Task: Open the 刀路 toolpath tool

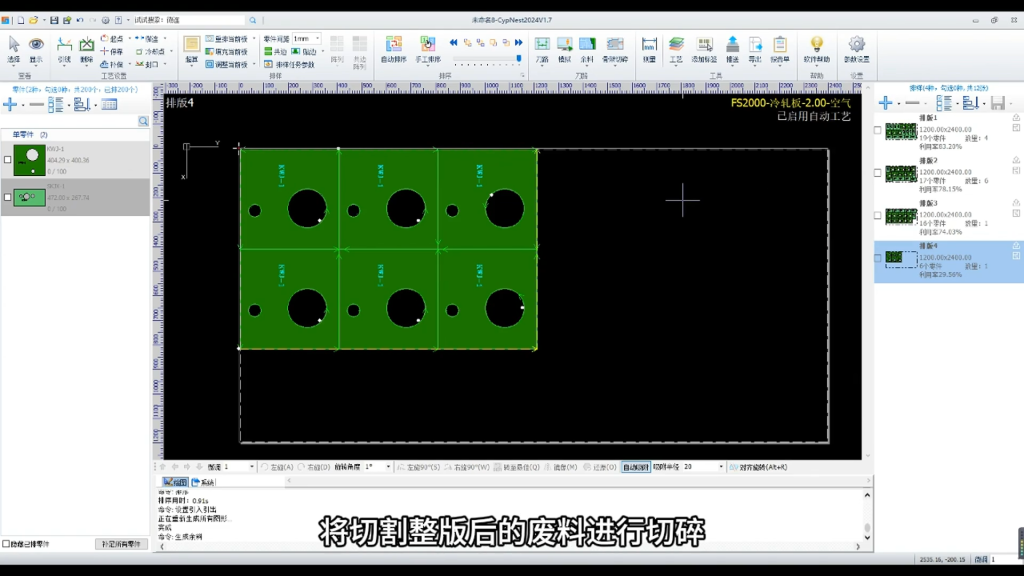Action: pos(542,50)
